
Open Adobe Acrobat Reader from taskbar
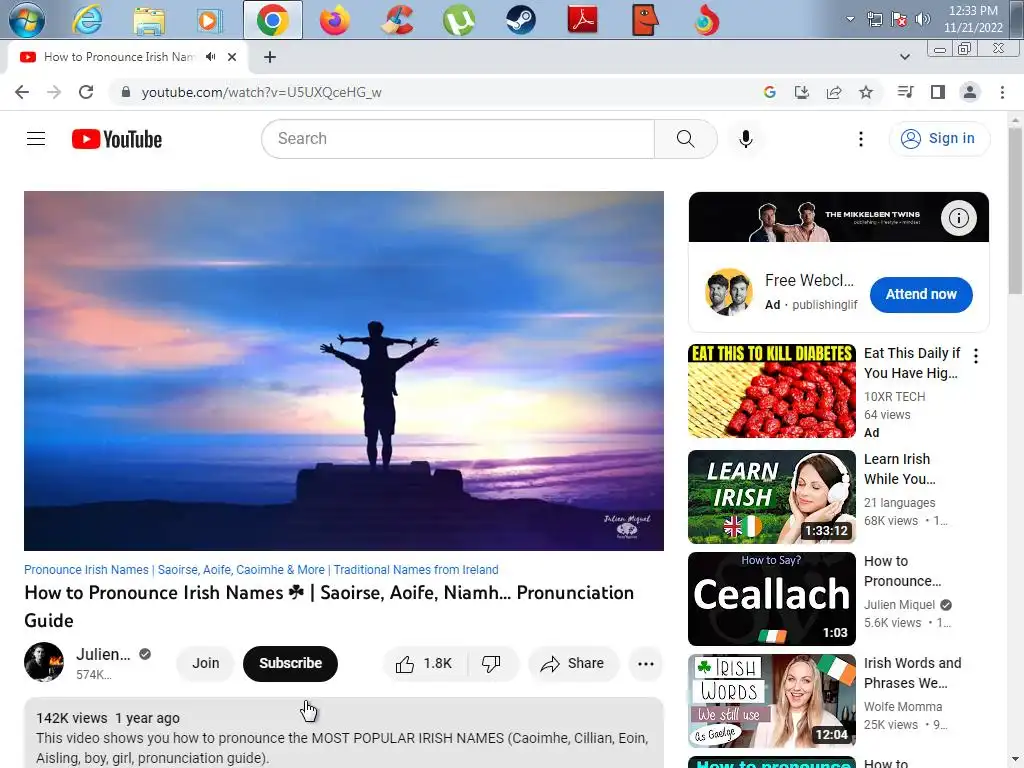coord(583,20)
